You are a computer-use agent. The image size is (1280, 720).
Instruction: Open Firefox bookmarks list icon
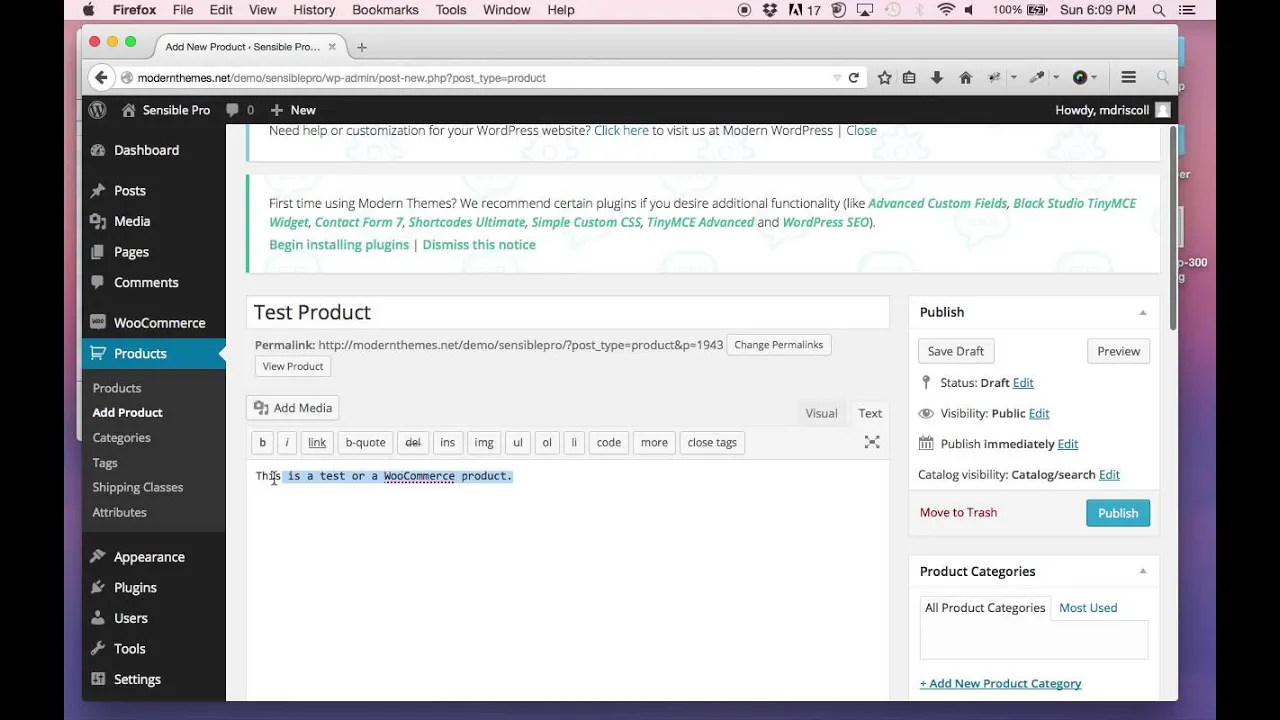pyautogui.click(x=909, y=77)
